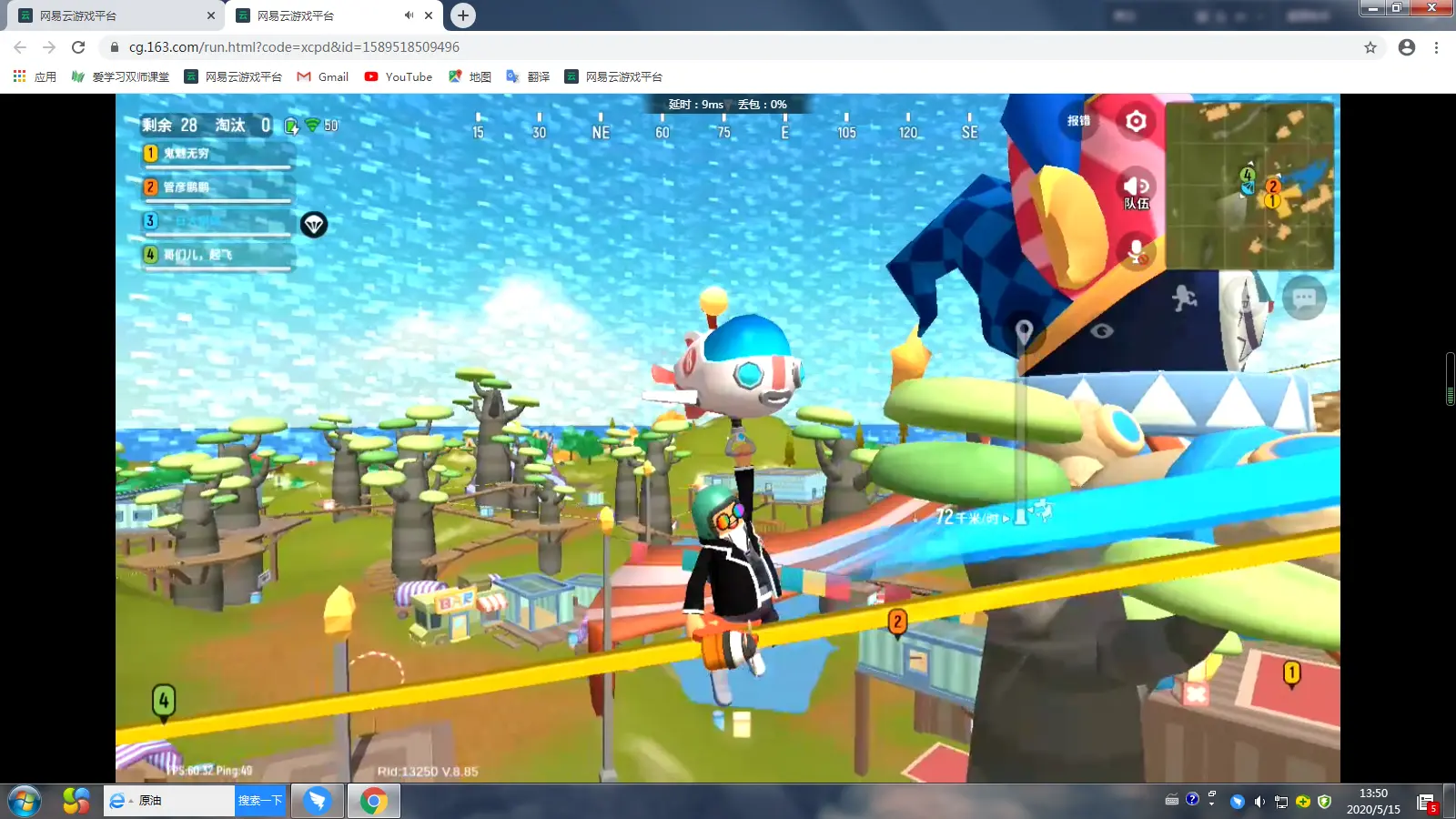
Task: Click the 搜索一下 search button
Action: coord(260,801)
